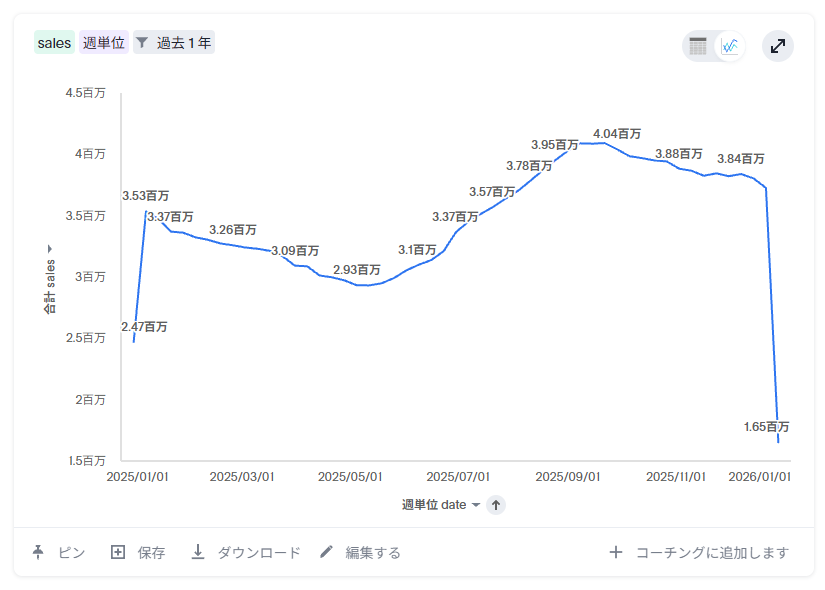825x590 pixels.
Task: Select the 週単位 chip
Action: [x=104, y=43]
